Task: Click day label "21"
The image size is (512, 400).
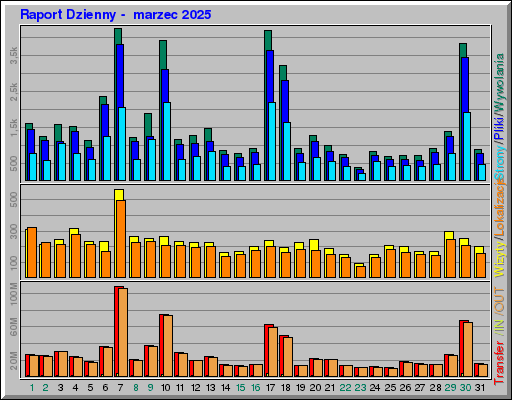Action: click(329, 388)
